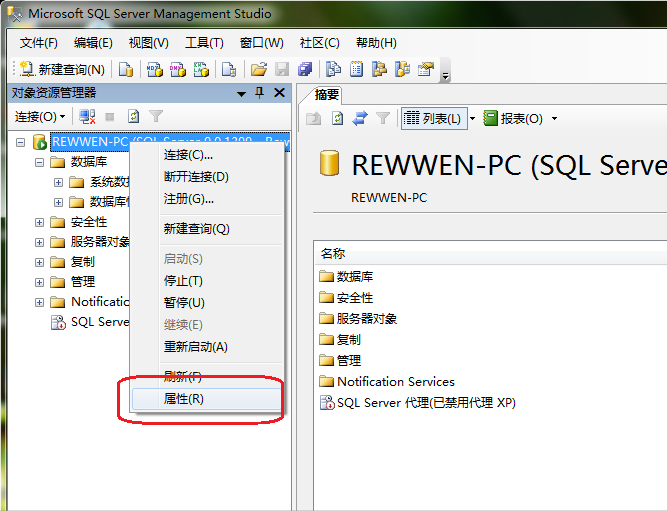Image resolution: width=667 pixels, height=511 pixels.
Task: Expand the 系统数据库 tree folder
Action: [x=58, y=182]
